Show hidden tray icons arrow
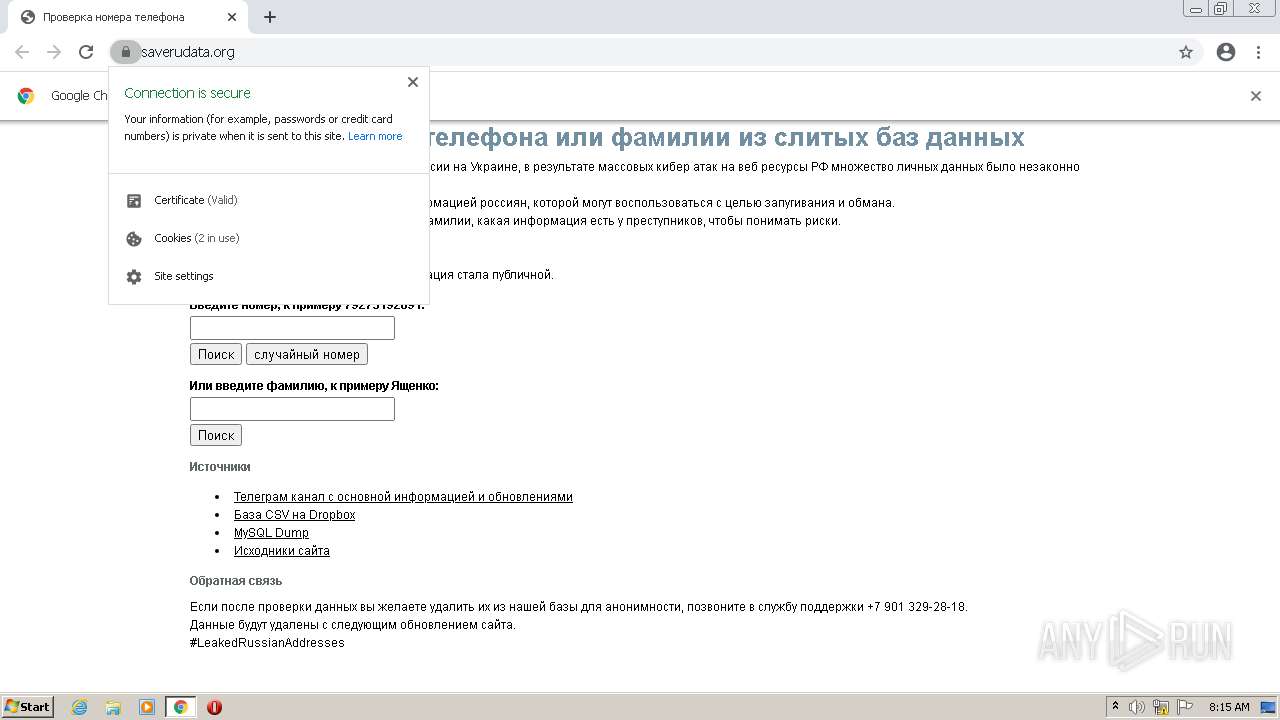This screenshot has height=720, width=1280. (x=1116, y=707)
